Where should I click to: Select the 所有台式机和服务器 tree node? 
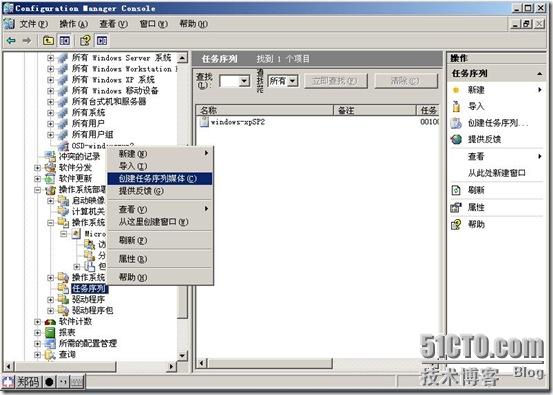click(109, 102)
